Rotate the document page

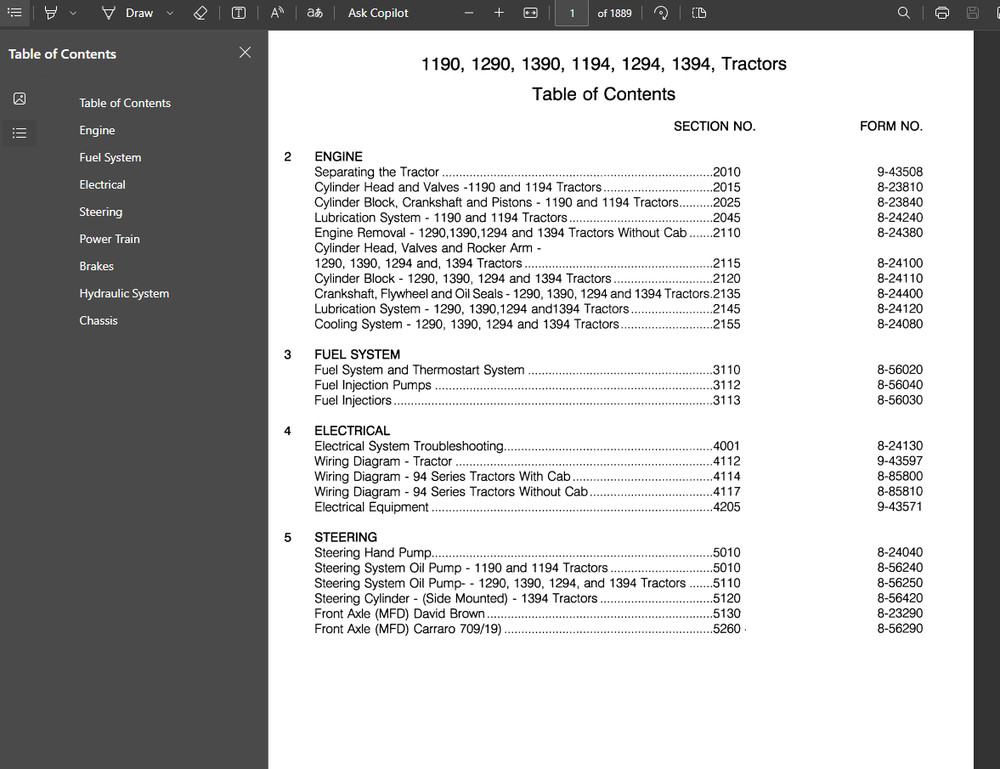coord(661,13)
